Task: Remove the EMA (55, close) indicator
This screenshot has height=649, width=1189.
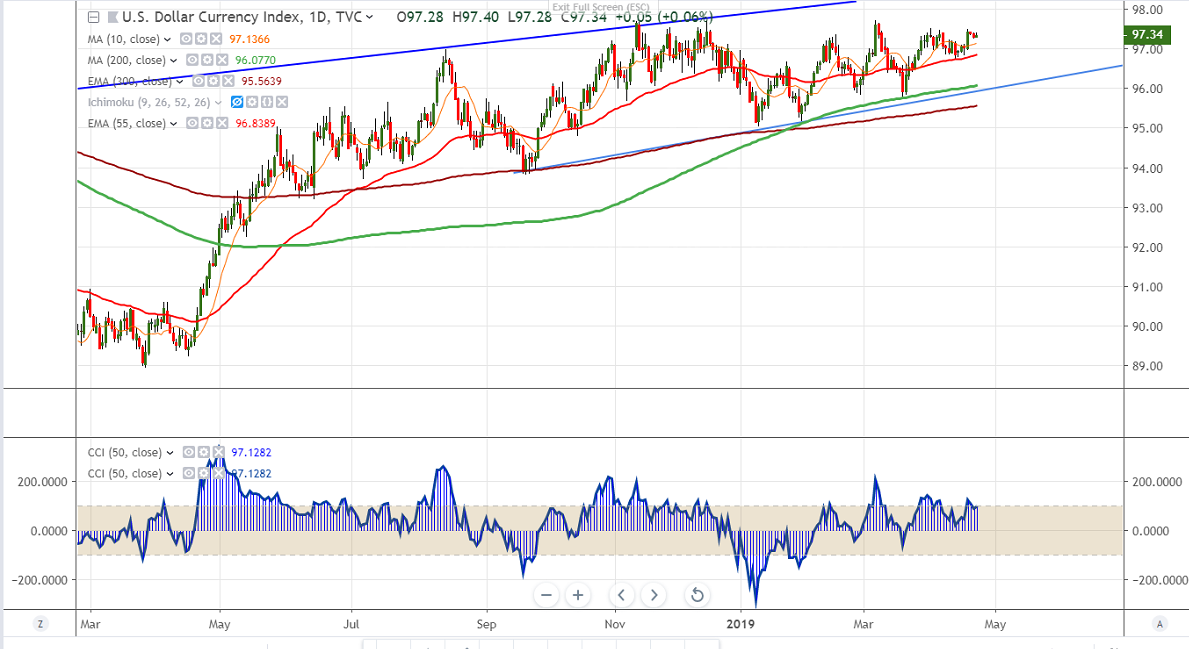Action: (x=222, y=123)
